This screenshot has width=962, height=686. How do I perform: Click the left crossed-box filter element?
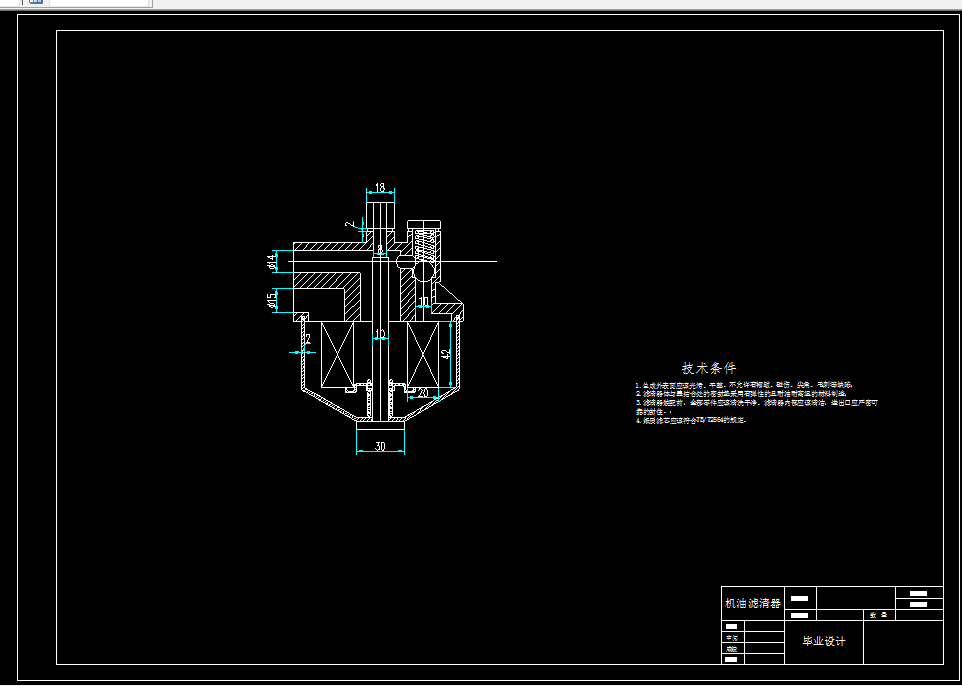click(338, 355)
